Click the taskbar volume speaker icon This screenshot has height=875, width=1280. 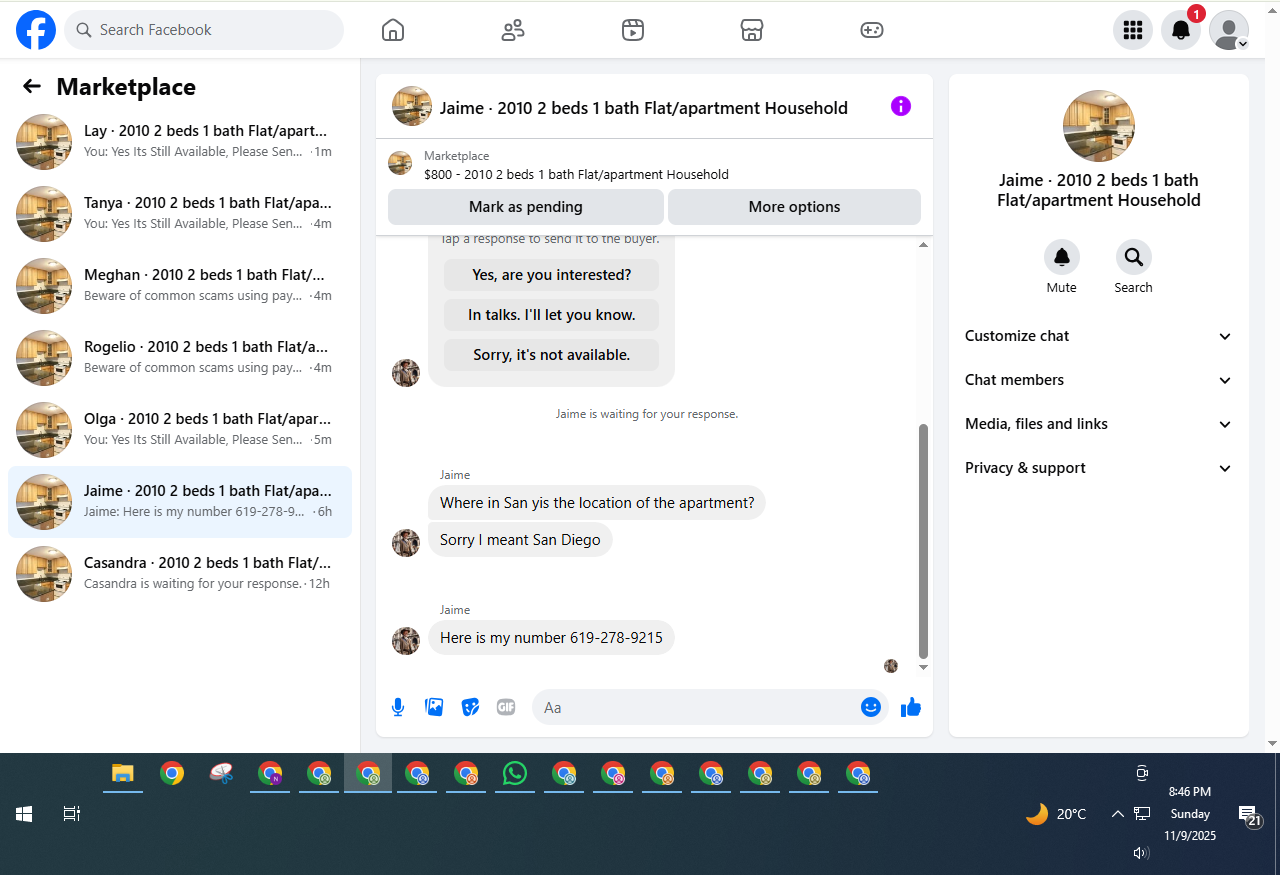click(x=1141, y=853)
